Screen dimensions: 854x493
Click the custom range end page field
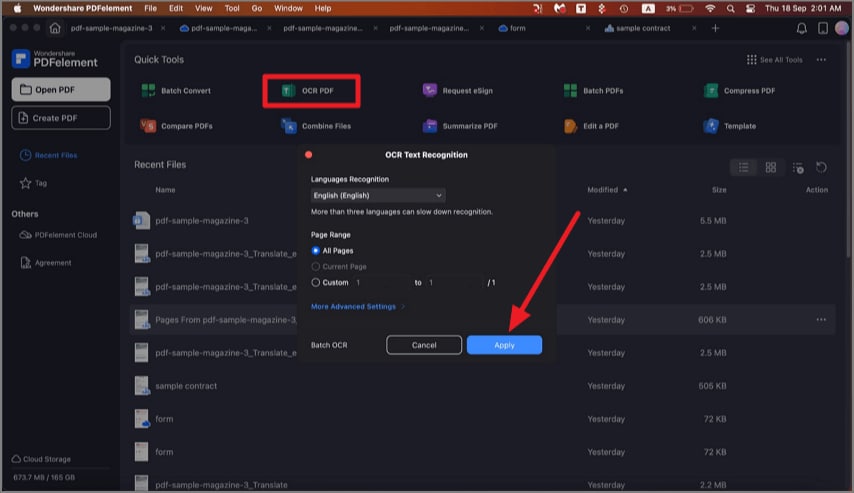pyautogui.click(x=454, y=282)
